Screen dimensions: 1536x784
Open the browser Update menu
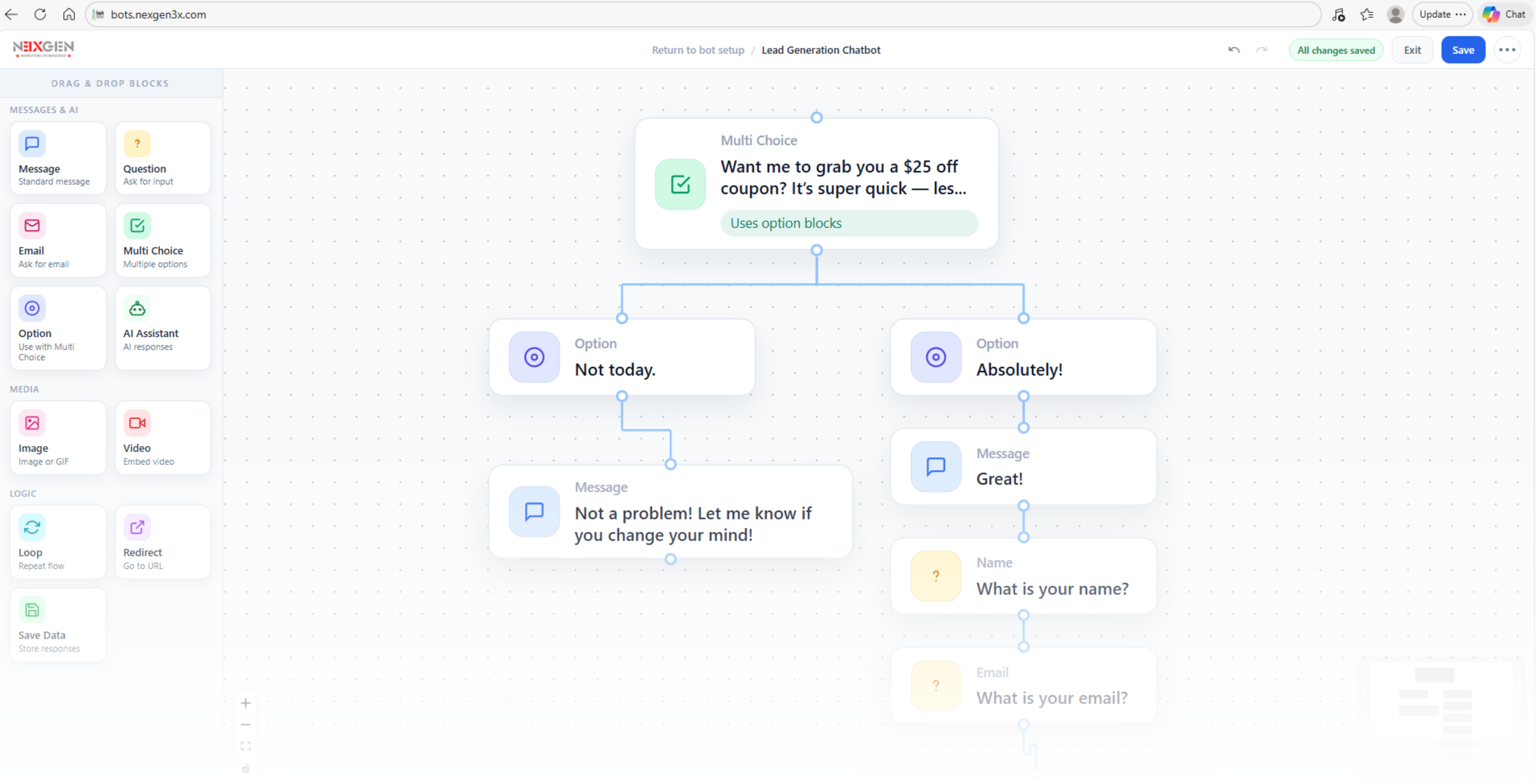pos(1441,14)
